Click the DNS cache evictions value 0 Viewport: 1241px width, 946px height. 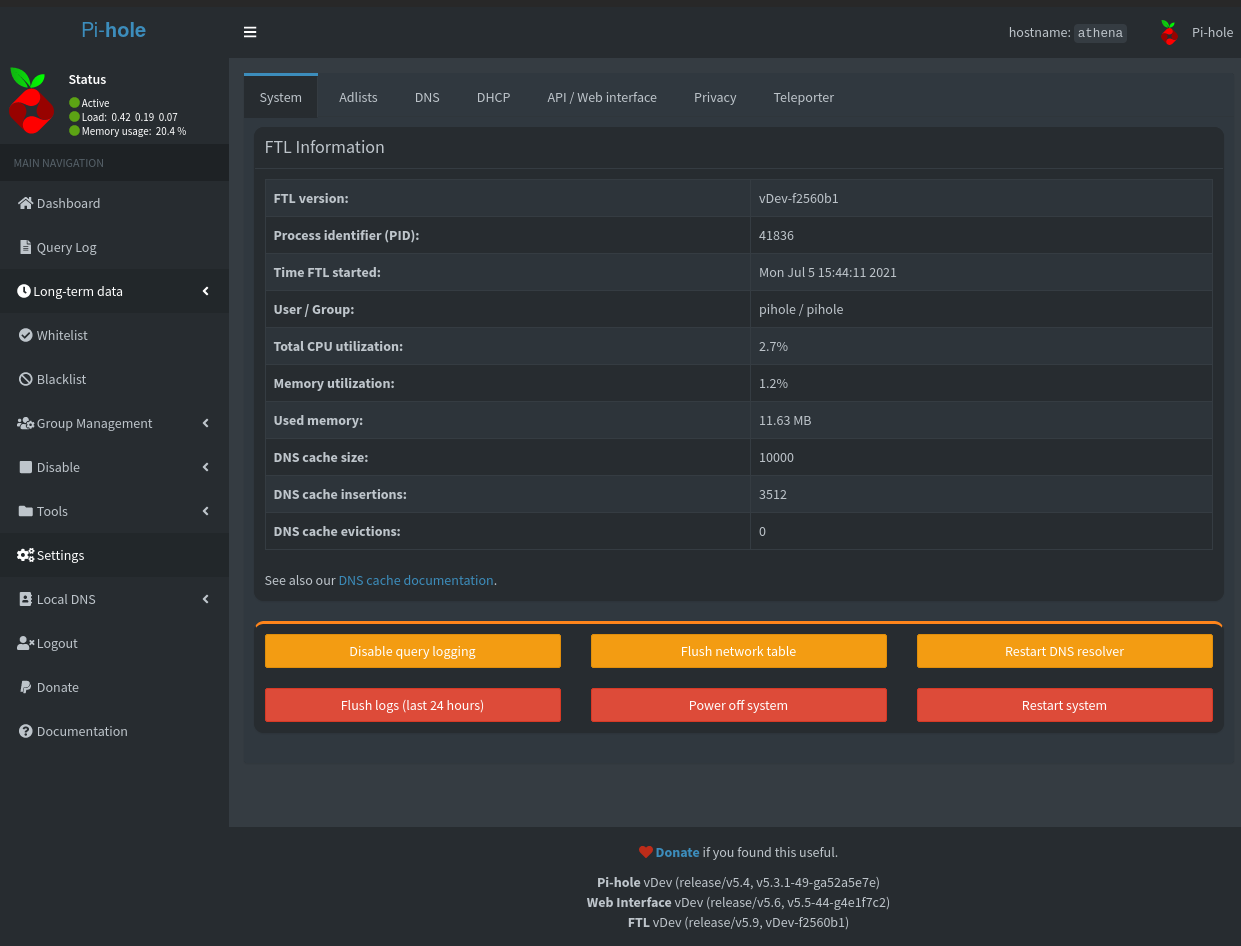click(763, 531)
